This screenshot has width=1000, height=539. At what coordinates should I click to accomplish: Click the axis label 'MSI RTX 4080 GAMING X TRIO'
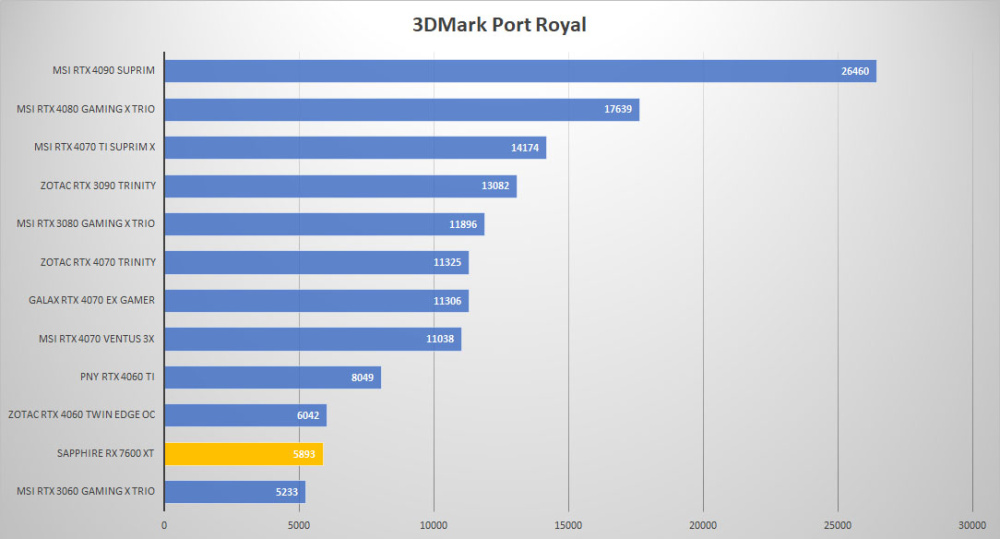click(x=85, y=108)
